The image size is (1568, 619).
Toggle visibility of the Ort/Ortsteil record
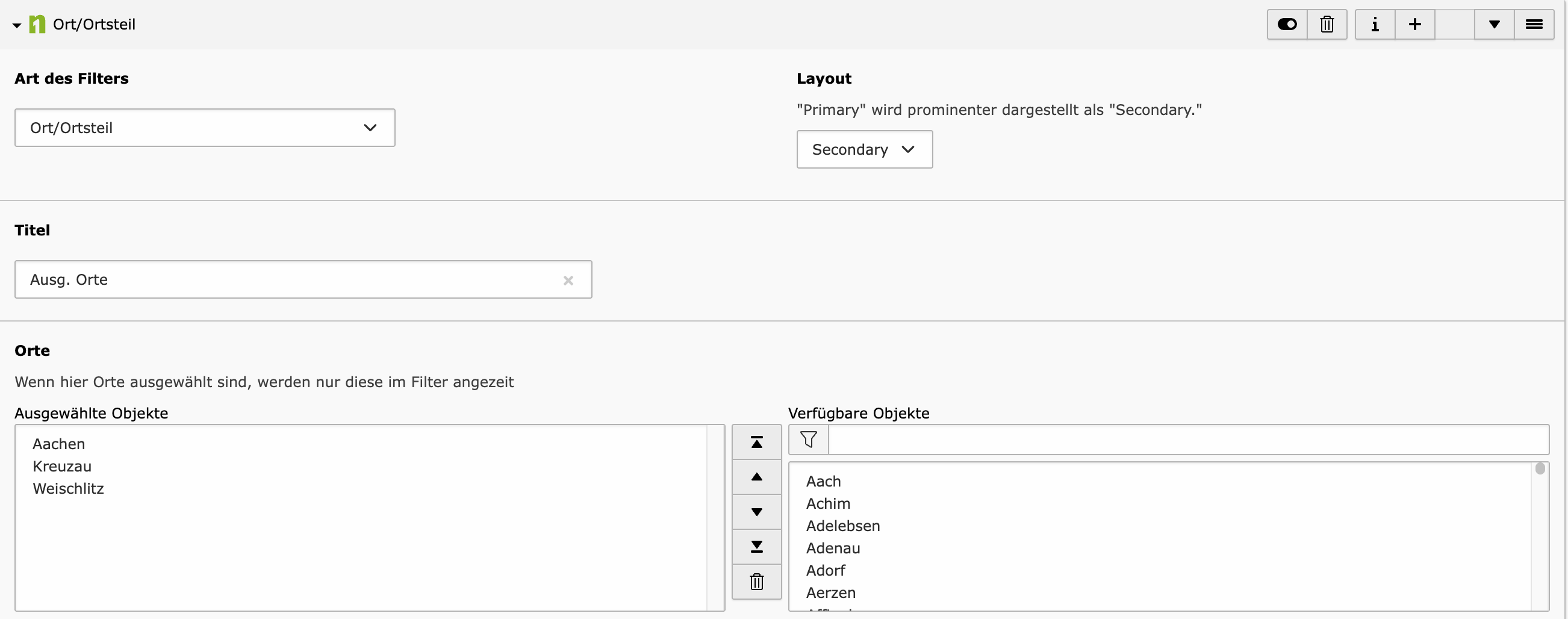point(1287,24)
